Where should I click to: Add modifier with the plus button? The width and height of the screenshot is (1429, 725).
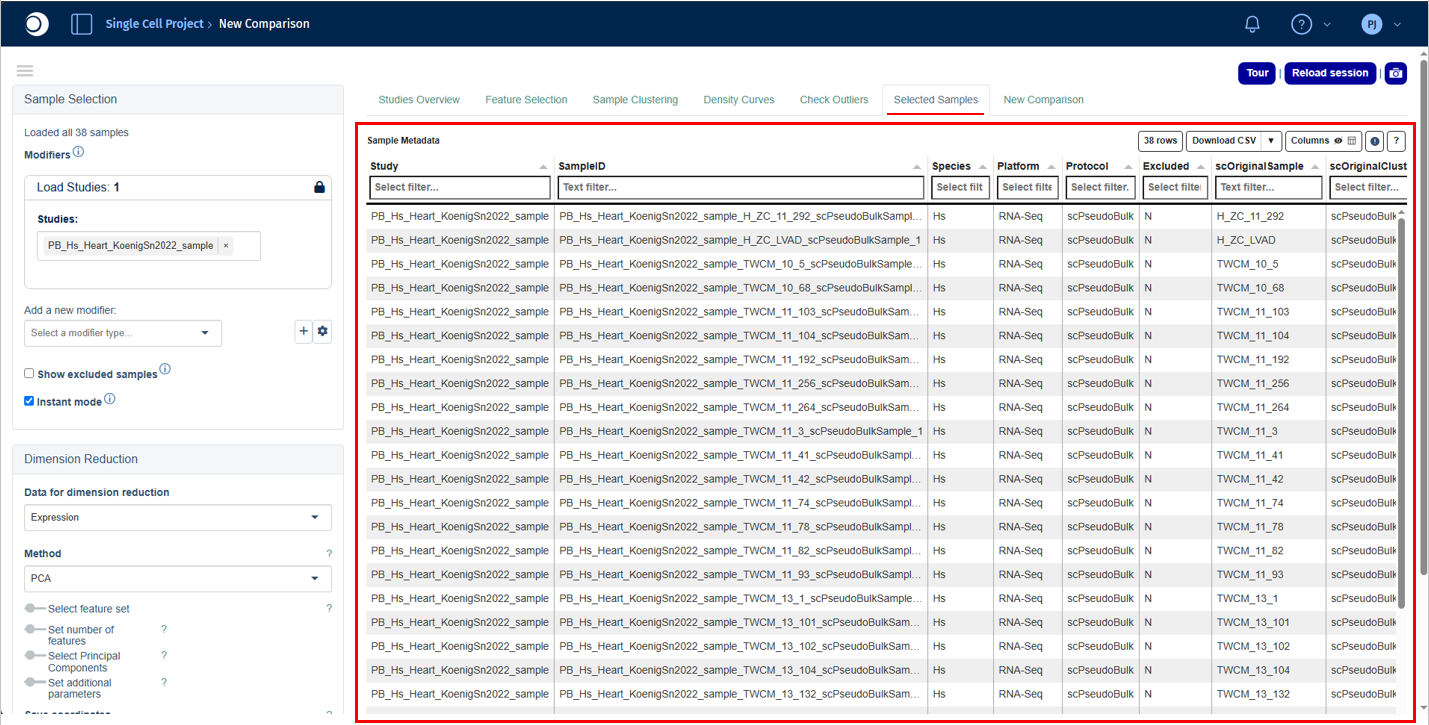coord(304,332)
